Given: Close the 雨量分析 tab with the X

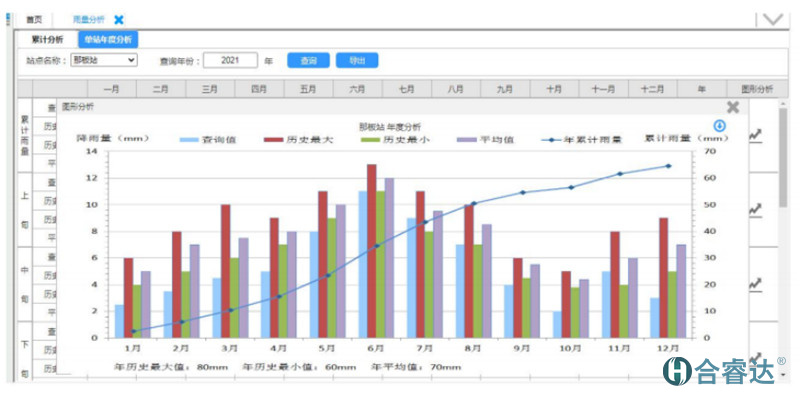Looking at the screenshot, I should (119, 19).
